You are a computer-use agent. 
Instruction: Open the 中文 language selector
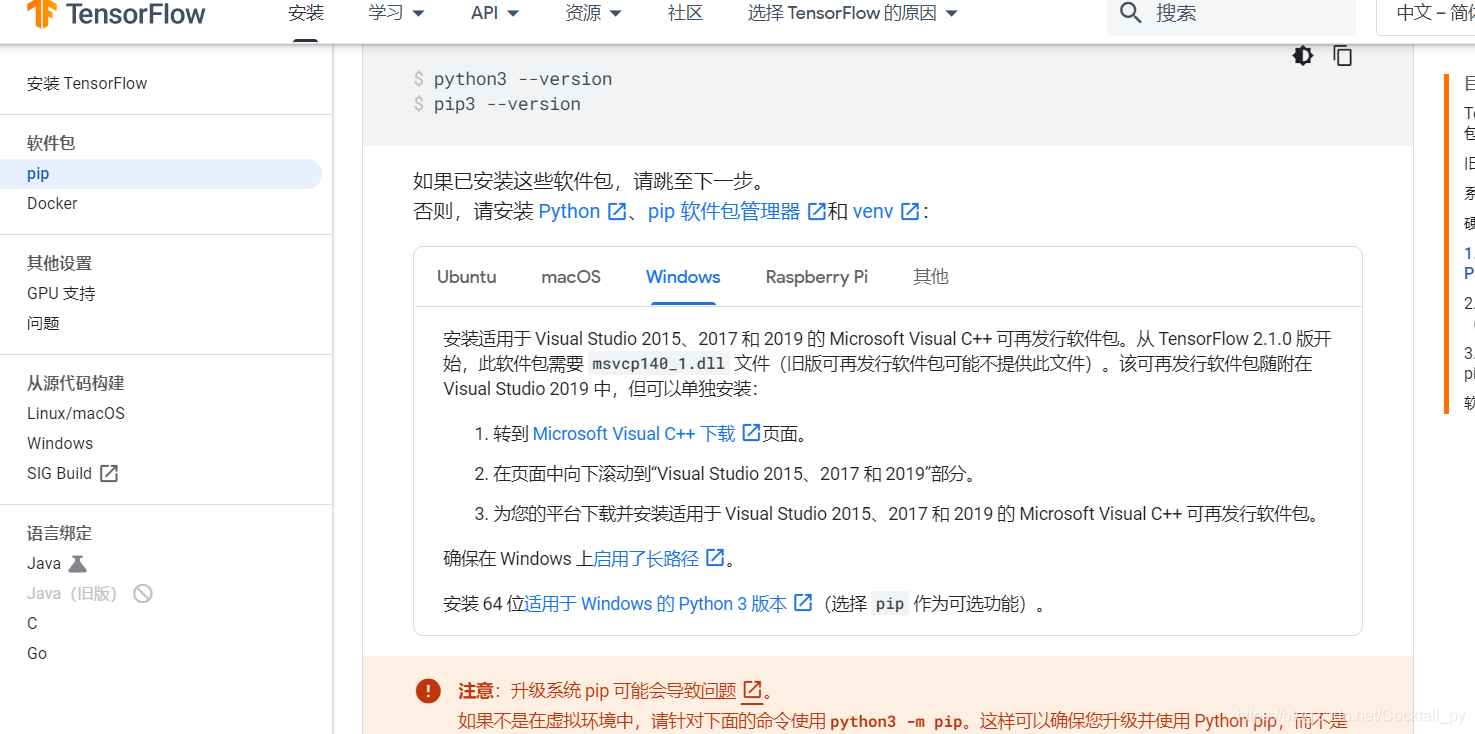(x=1428, y=13)
